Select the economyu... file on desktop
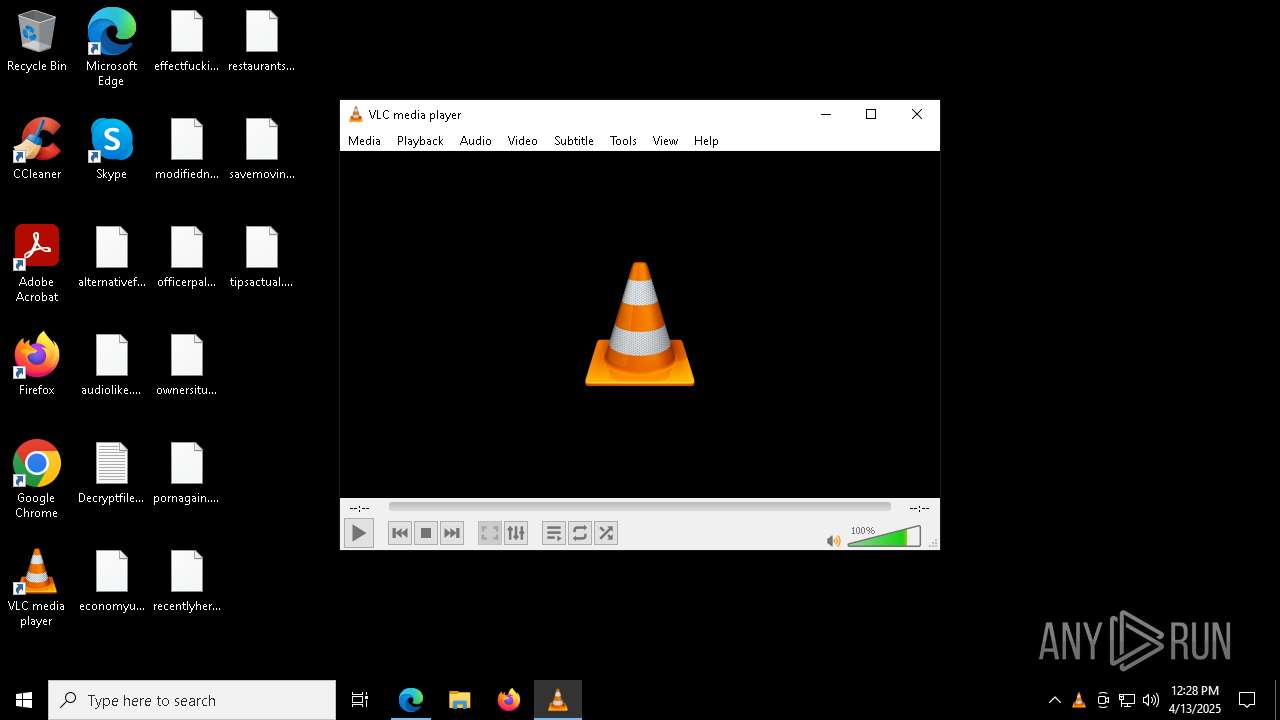 point(111,581)
